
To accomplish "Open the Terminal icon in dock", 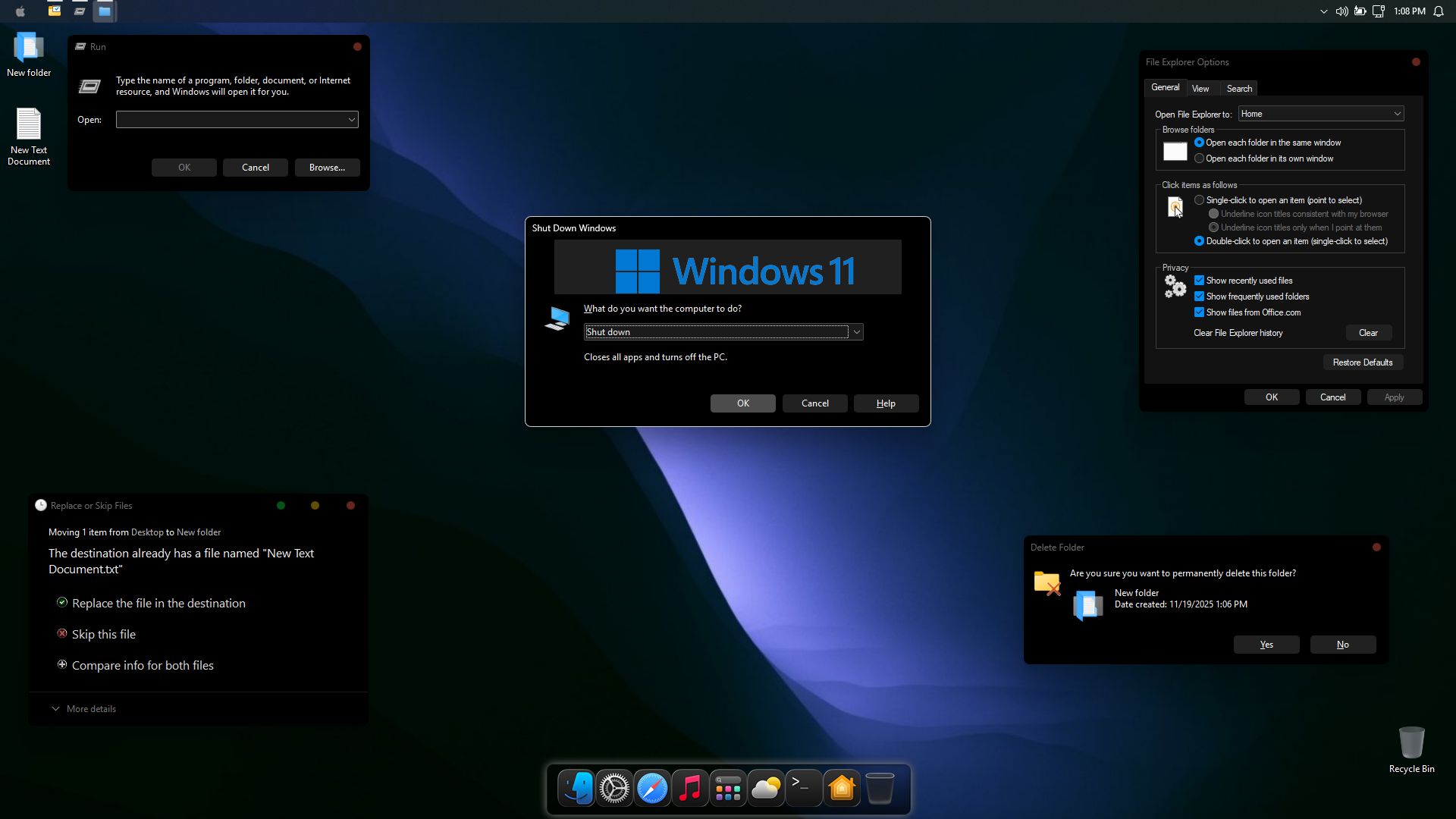I will [804, 789].
